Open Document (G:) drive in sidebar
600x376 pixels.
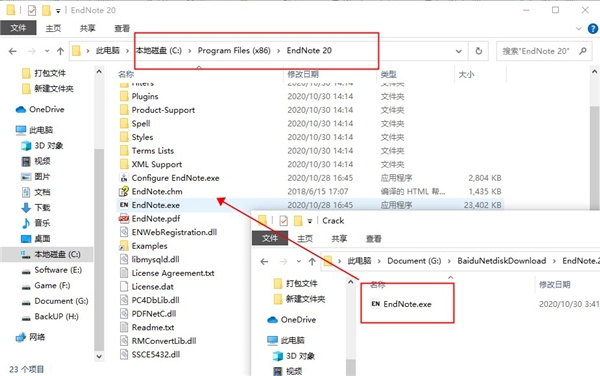[61, 301]
